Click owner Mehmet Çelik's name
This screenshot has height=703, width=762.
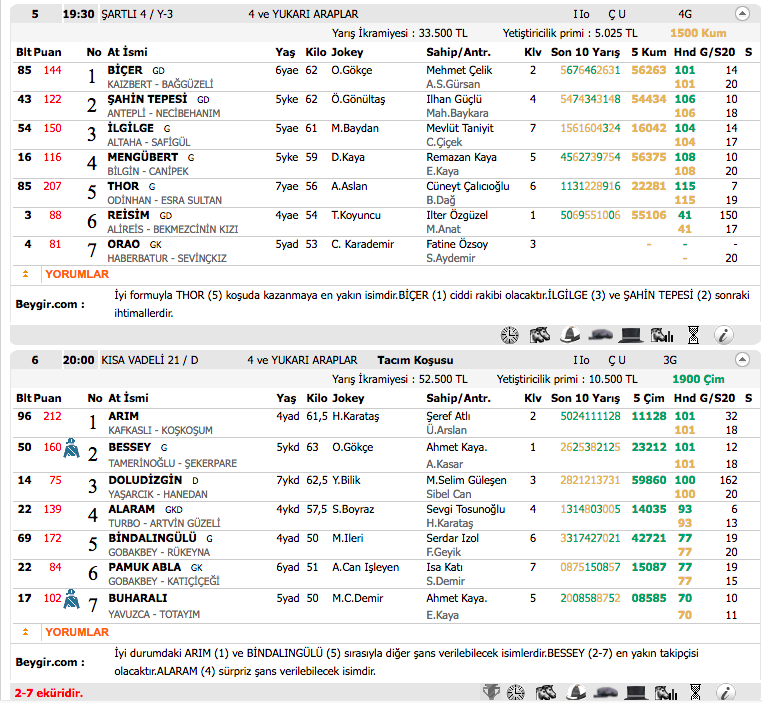[459, 70]
